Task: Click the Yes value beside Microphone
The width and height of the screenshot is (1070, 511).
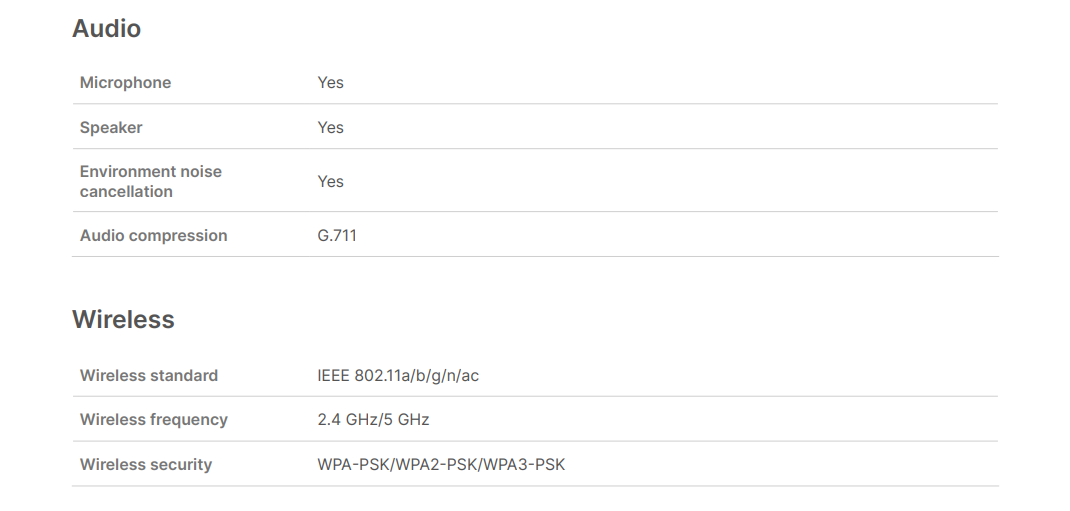Action: (330, 83)
